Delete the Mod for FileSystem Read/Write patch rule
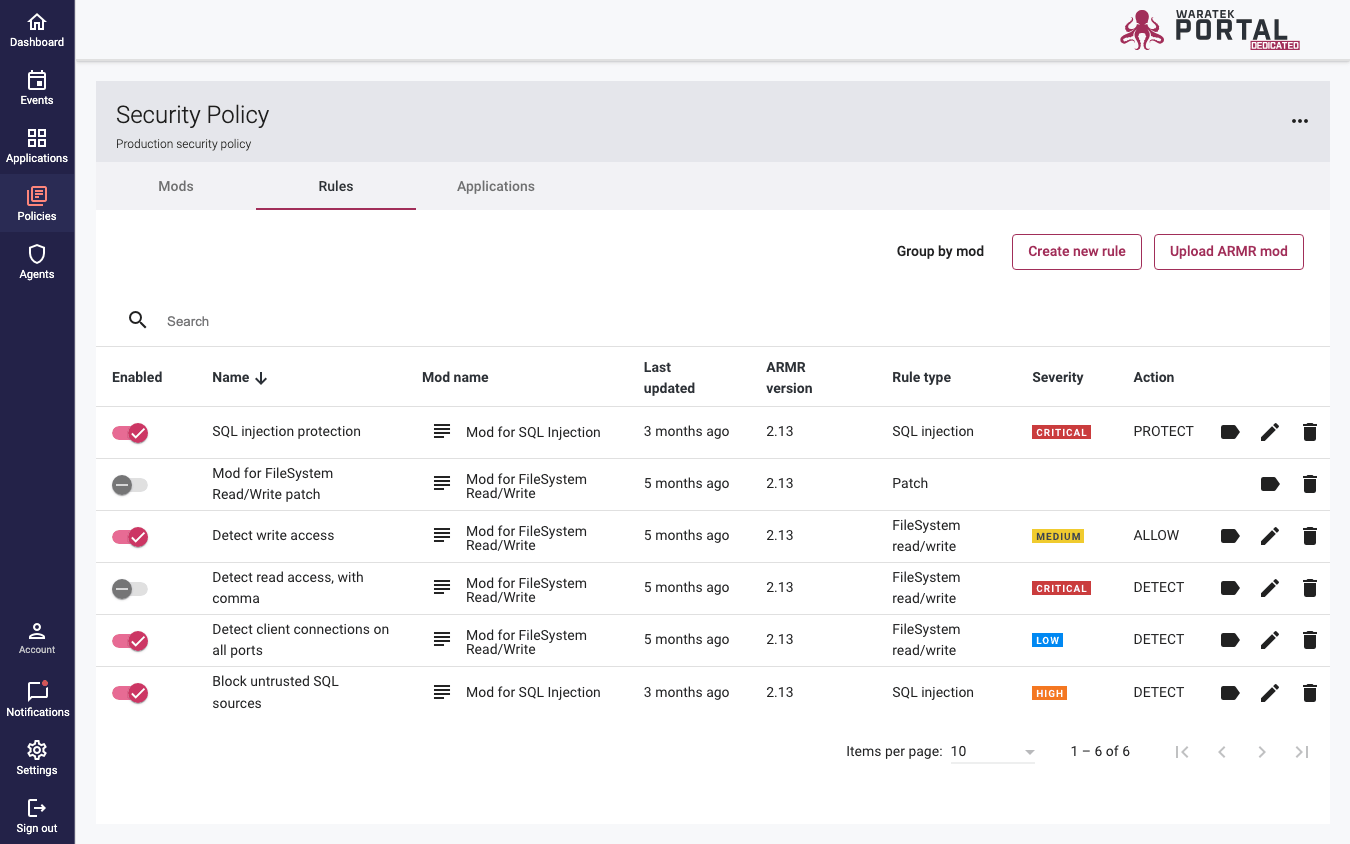1350x844 pixels. (1309, 484)
